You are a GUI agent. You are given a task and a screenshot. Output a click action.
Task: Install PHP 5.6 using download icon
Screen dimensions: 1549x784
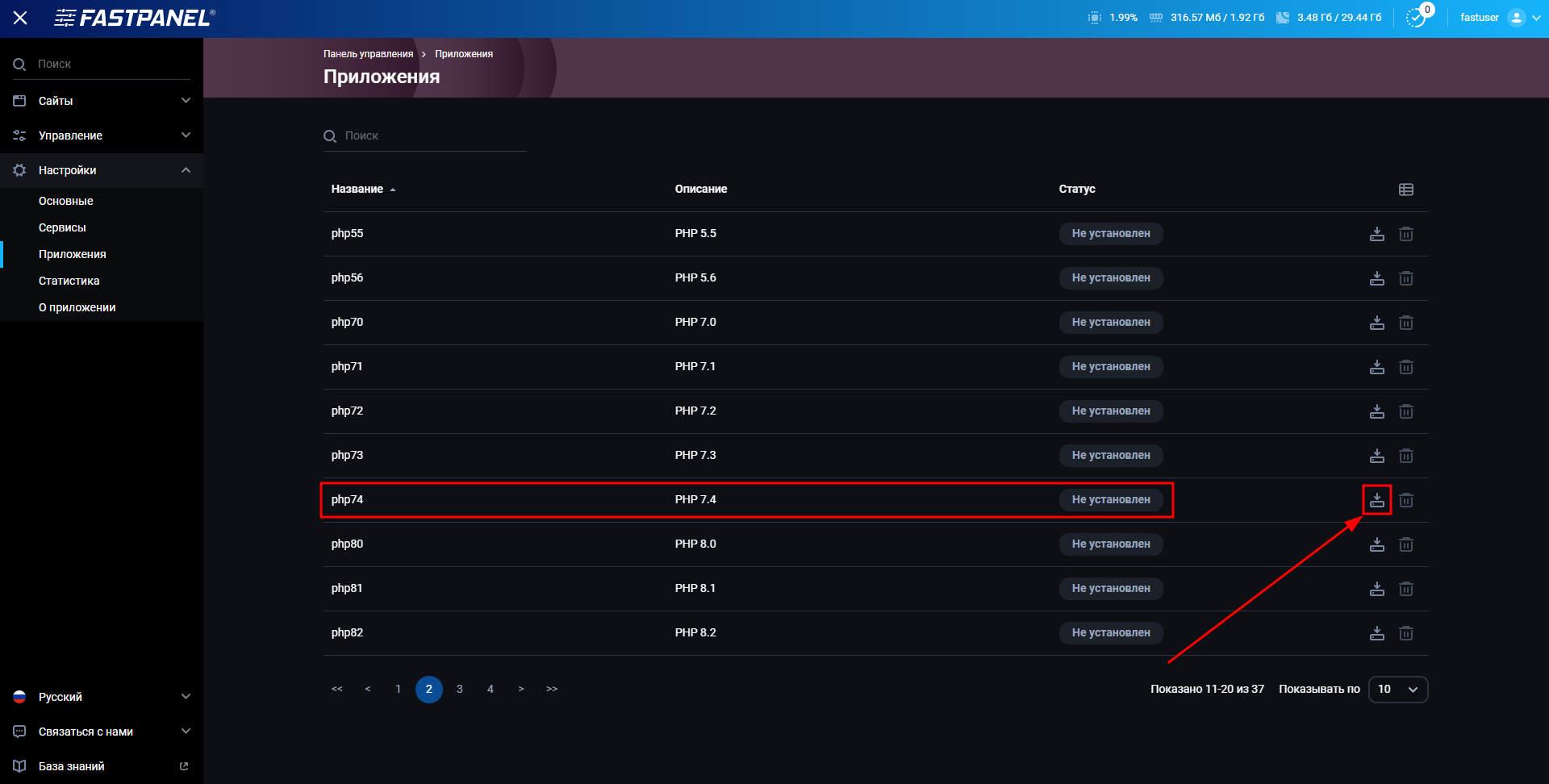point(1377,278)
